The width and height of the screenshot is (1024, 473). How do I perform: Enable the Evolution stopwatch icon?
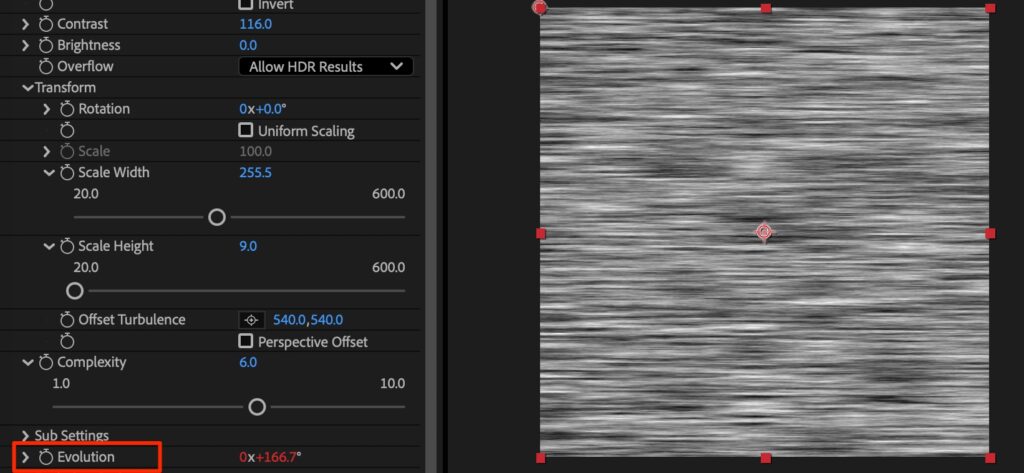(x=46, y=457)
